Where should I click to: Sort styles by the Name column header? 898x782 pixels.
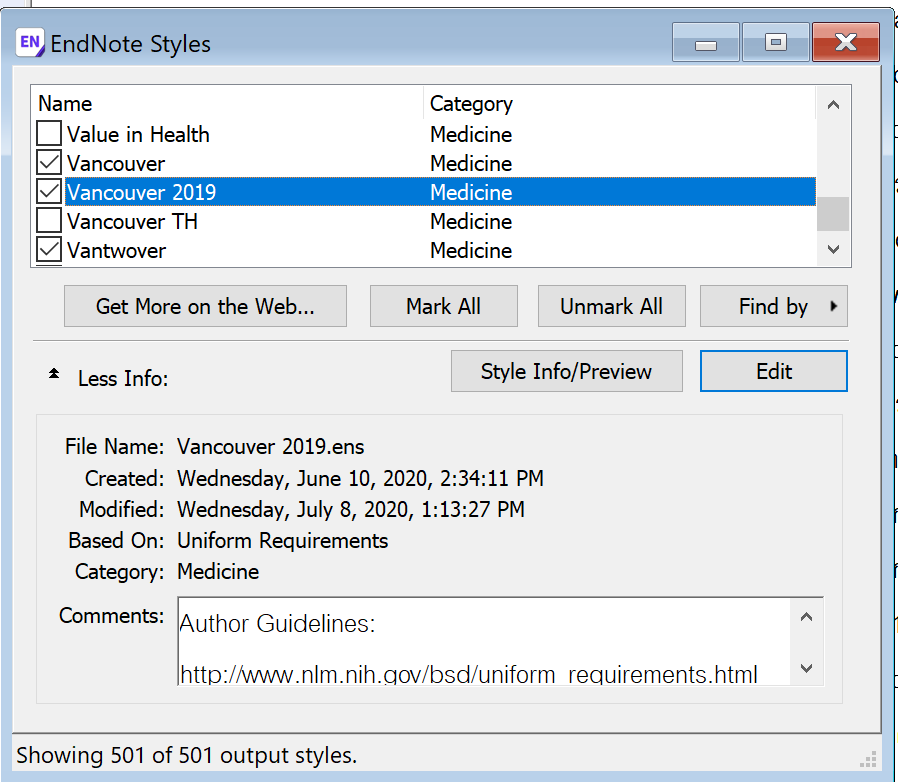coord(227,104)
